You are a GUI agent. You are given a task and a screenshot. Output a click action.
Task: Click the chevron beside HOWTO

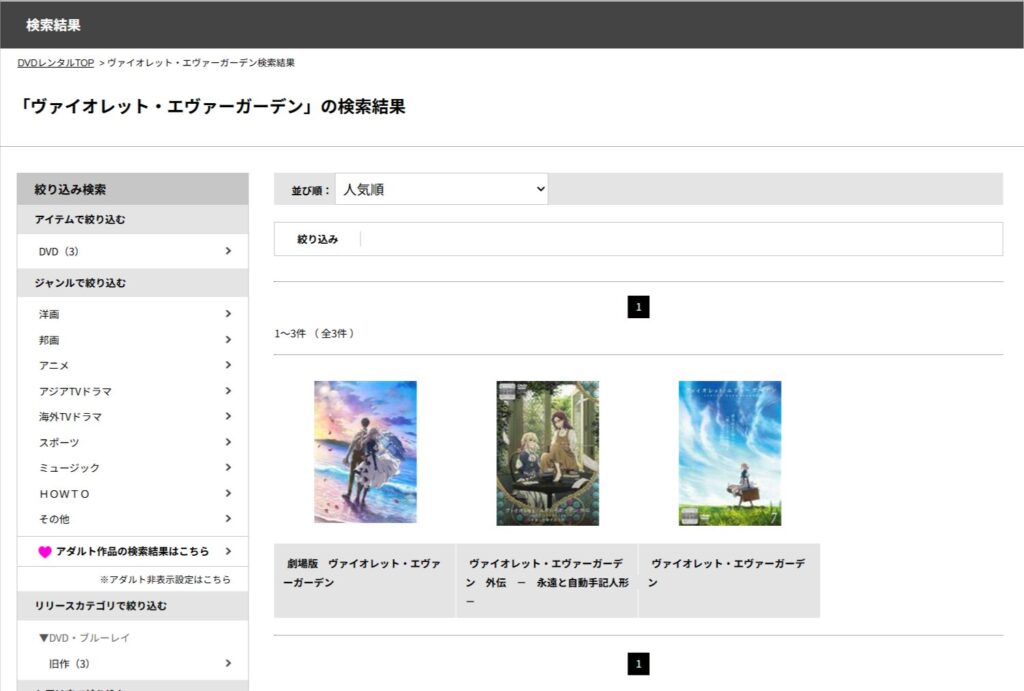click(x=228, y=493)
